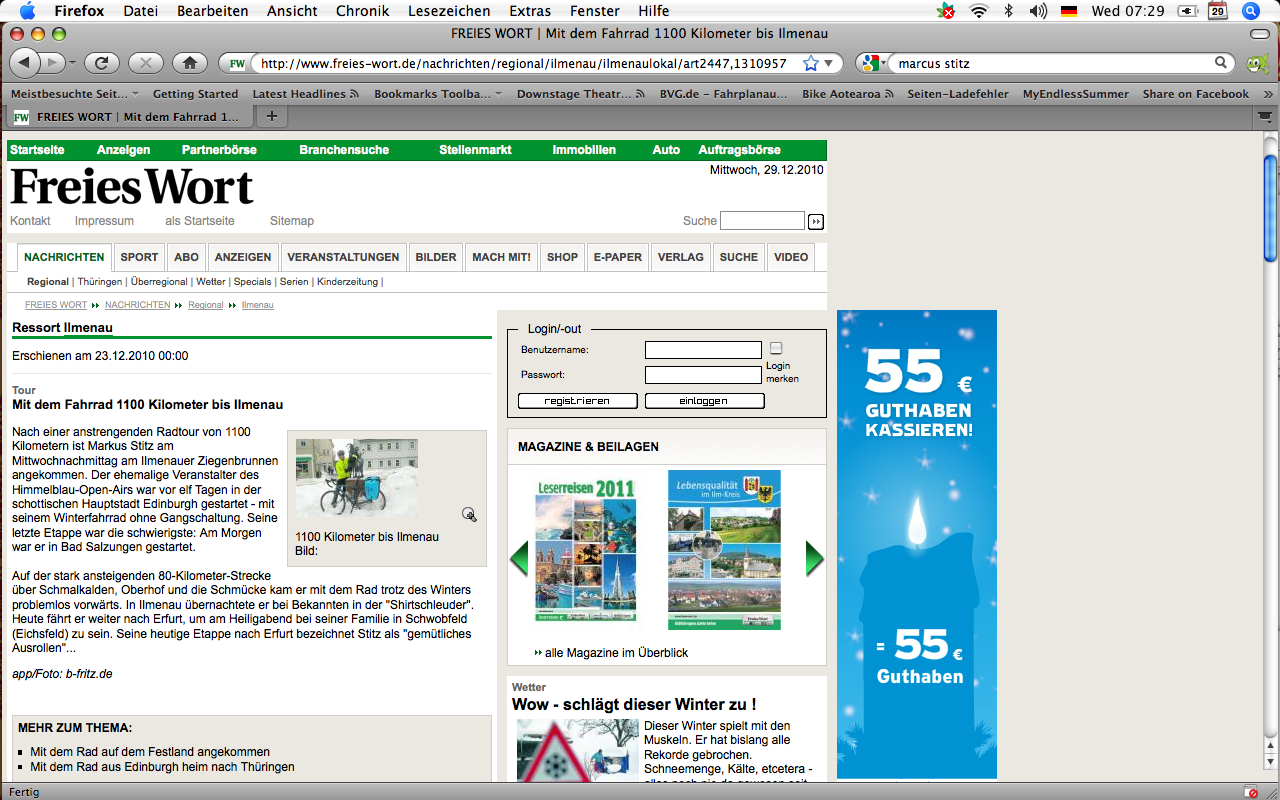Open the list all tabs dropdown
This screenshot has width=1280, height=800.
[x=1264, y=117]
